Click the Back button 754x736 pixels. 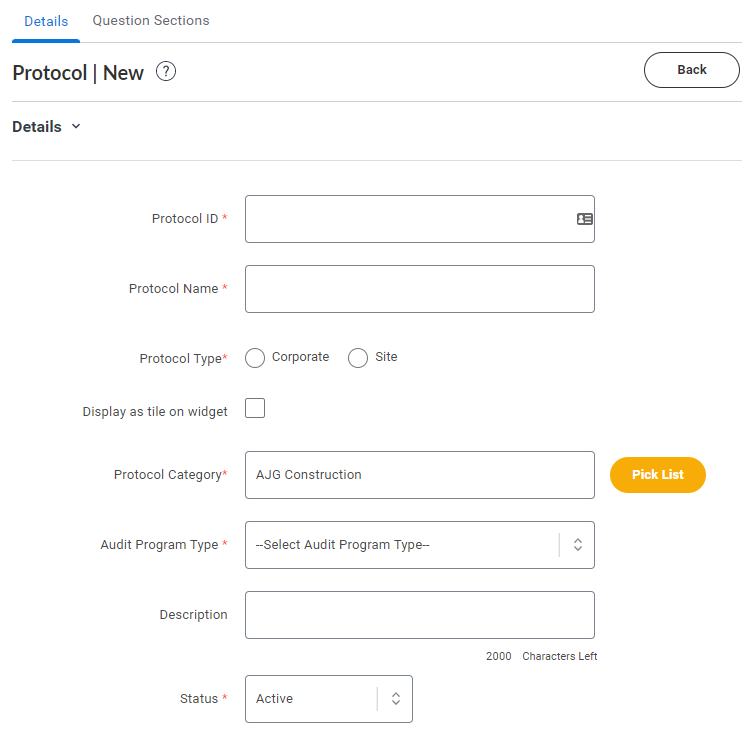(691, 70)
